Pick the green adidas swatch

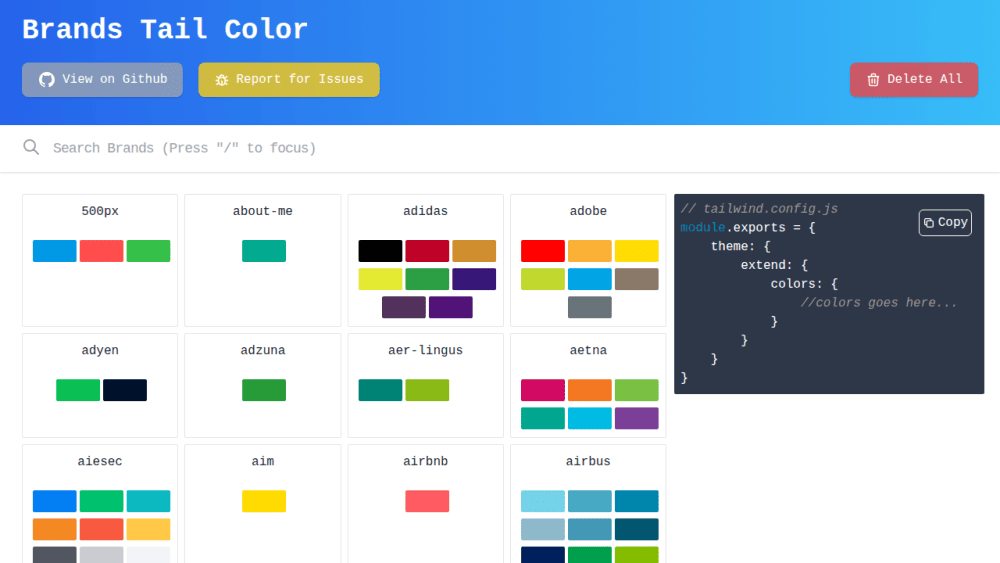[x=427, y=279]
